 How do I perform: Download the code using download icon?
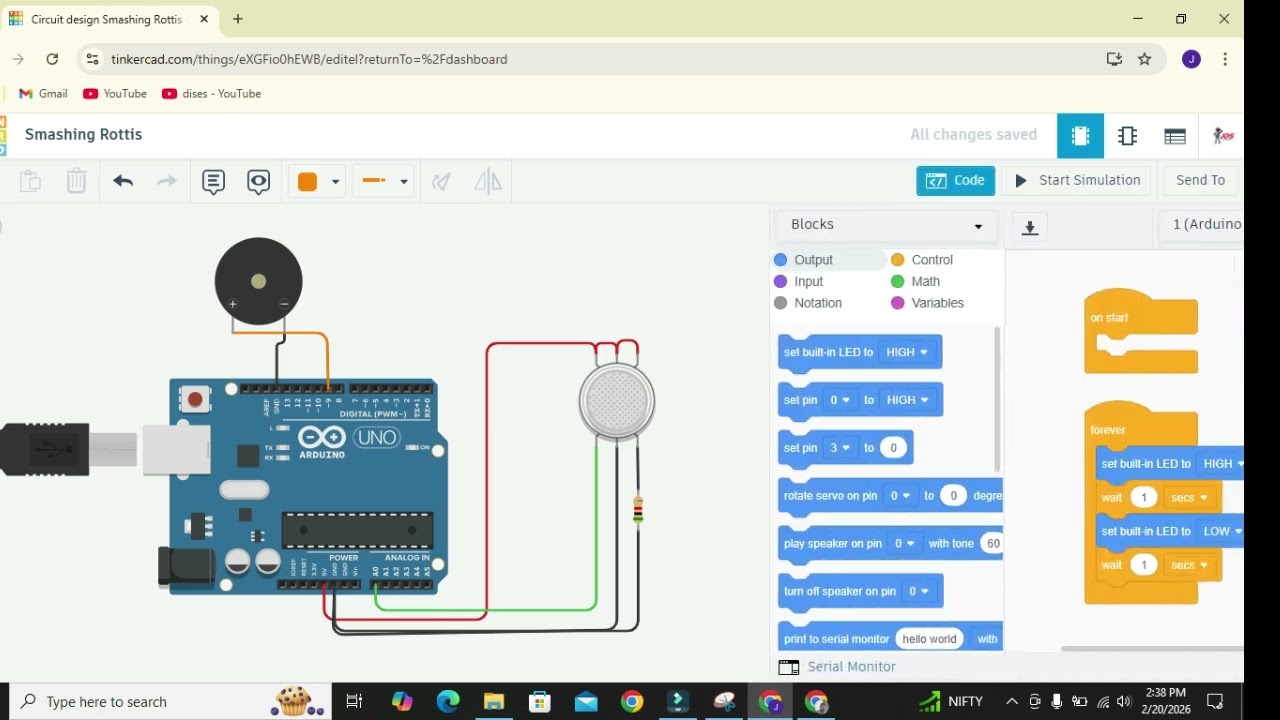pyautogui.click(x=1030, y=227)
